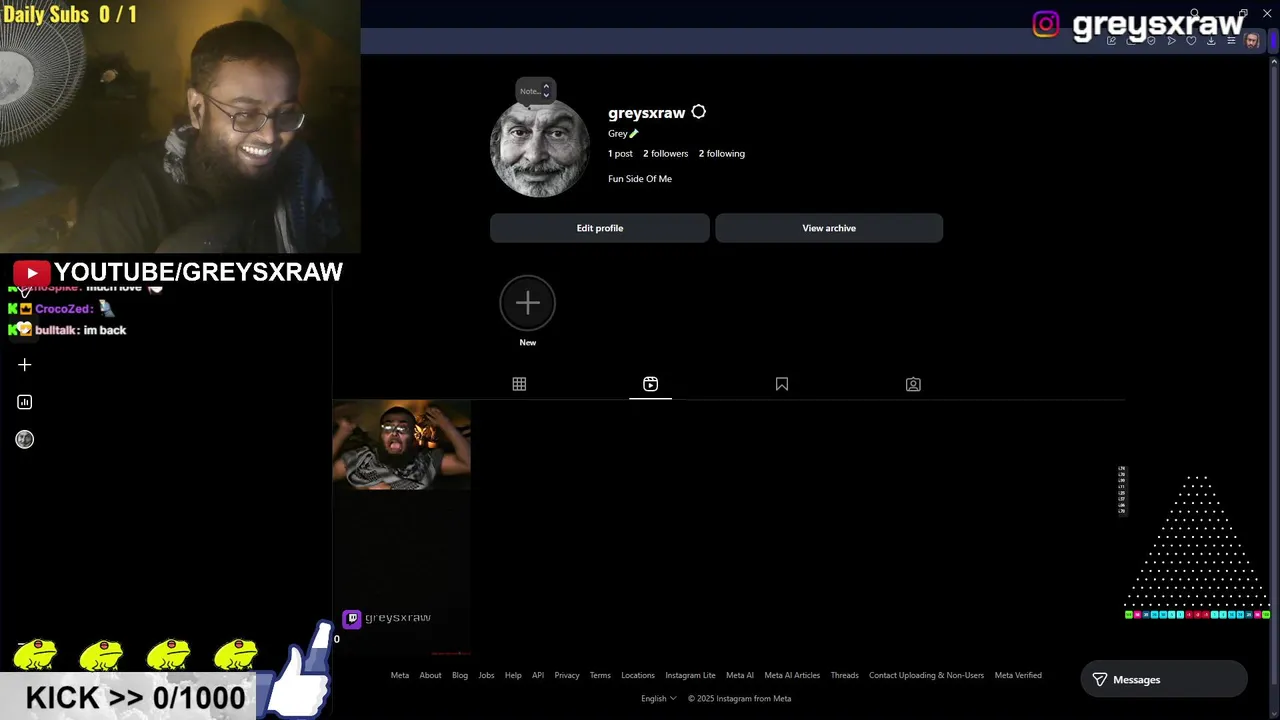Screen dimensions: 1280x720
Task: View the 2 following list
Action: click(x=722, y=153)
